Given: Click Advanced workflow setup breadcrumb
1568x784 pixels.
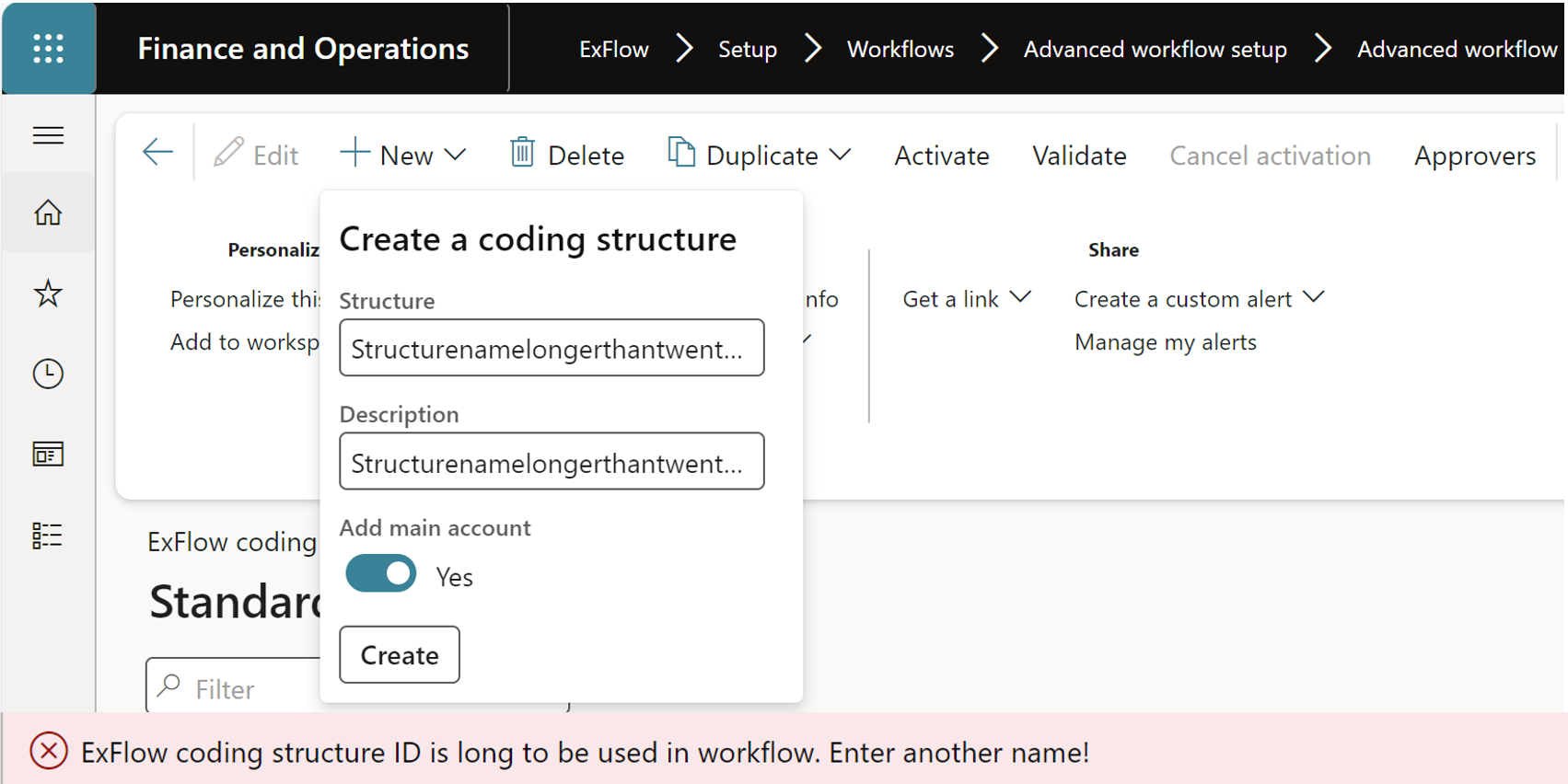Looking at the screenshot, I should [1156, 49].
